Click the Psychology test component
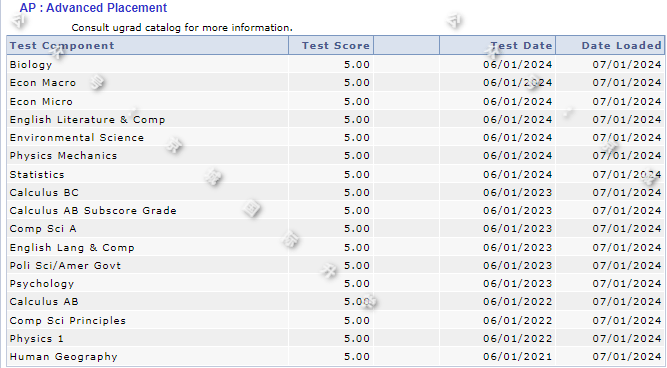This screenshot has width=667, height=368. [42, 284]
